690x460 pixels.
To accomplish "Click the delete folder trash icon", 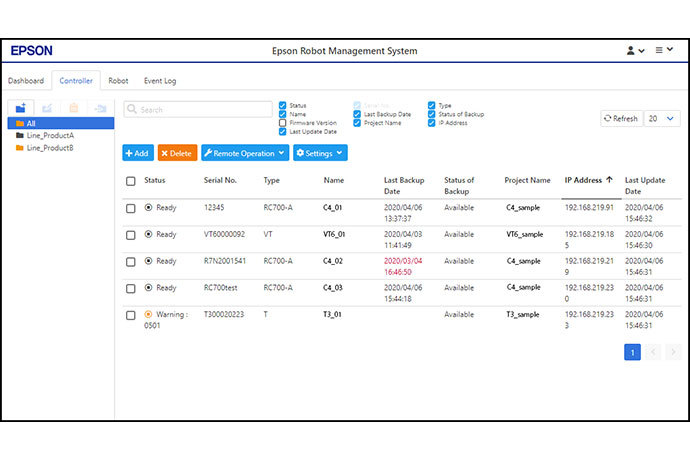I will 73,108.
